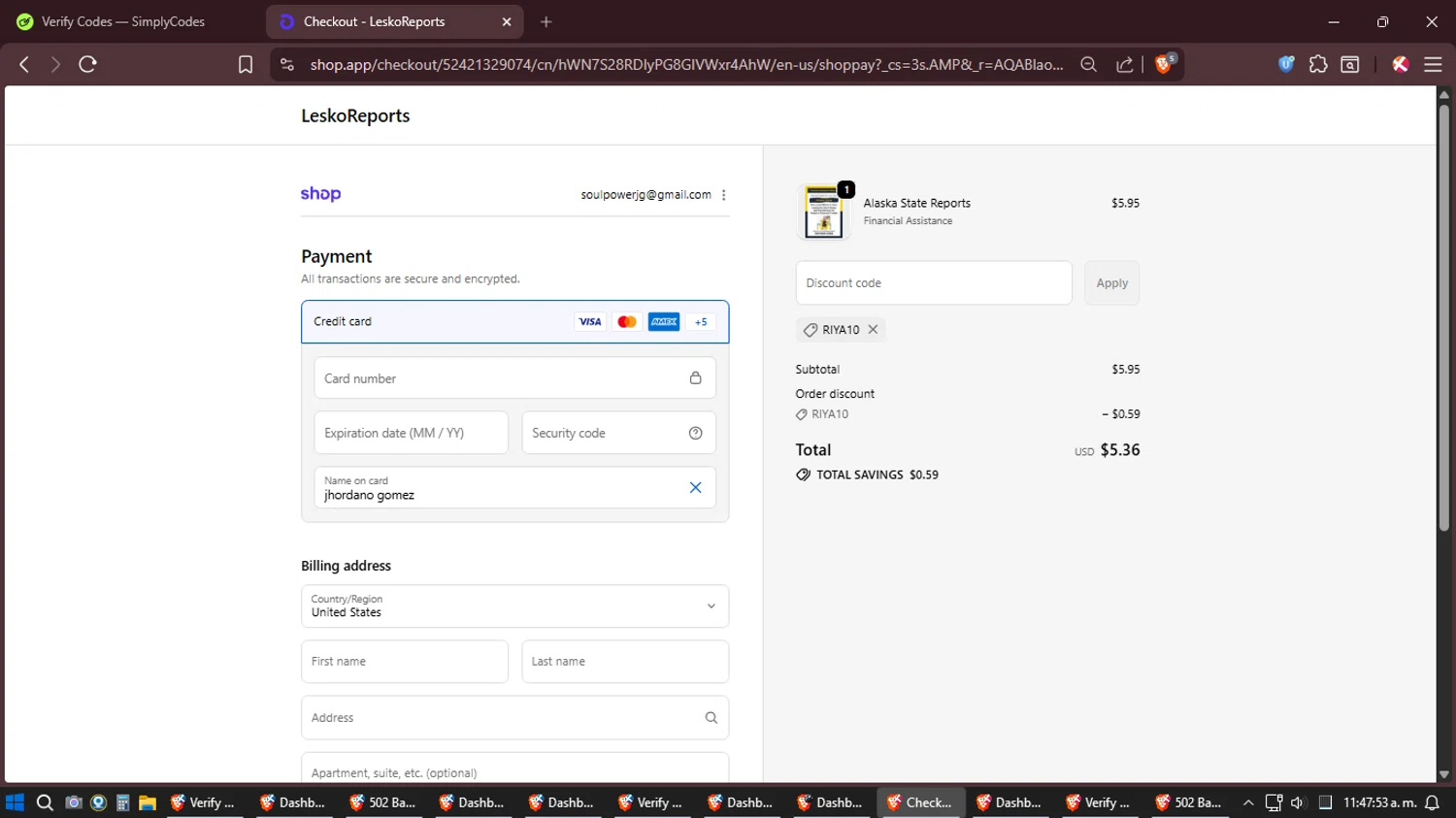Open the browser hamburger menu
This screenshot has width=1456, height=818.
pos(1433,64)
